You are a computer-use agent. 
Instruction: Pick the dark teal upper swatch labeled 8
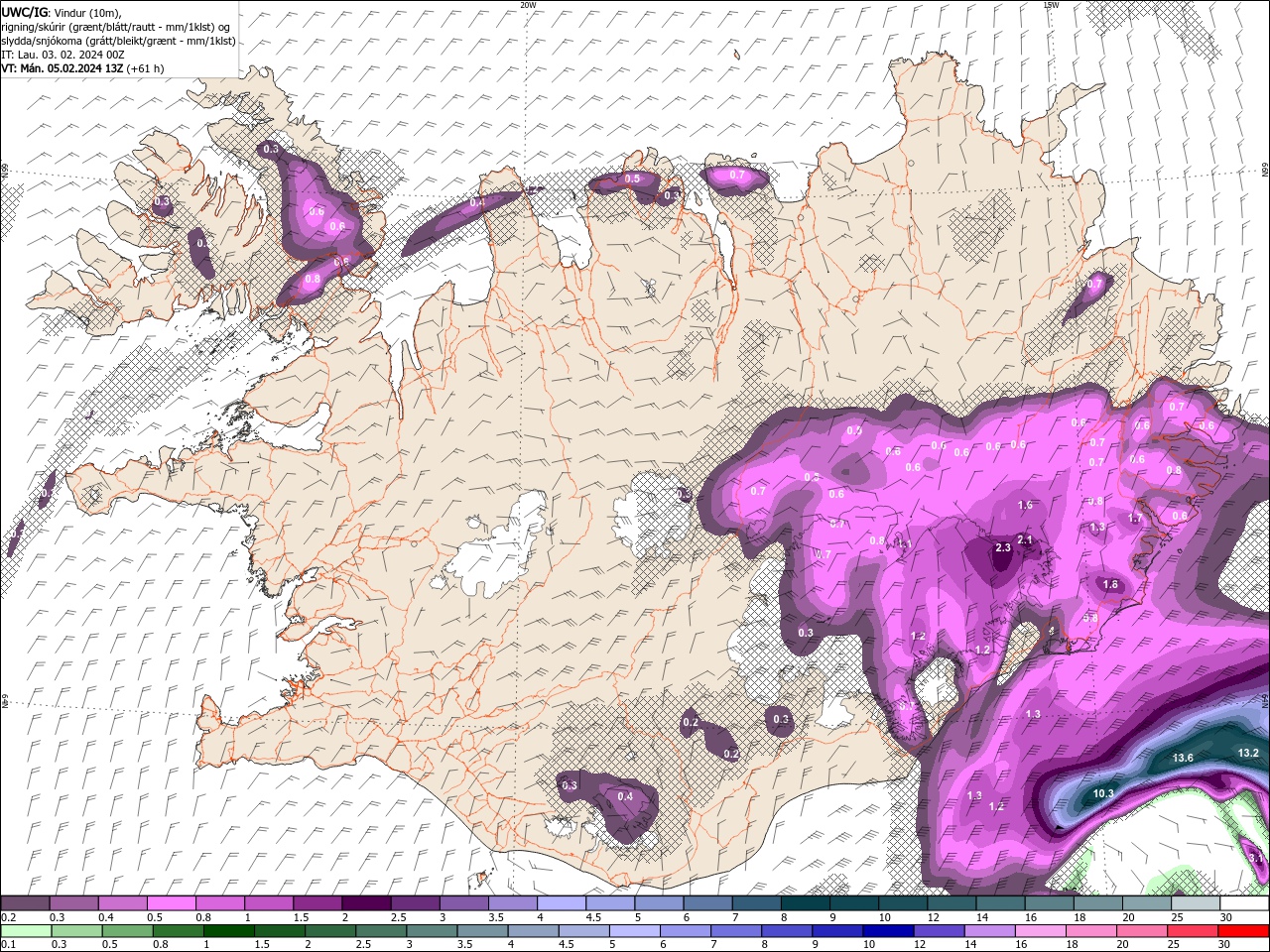[805, 903]
